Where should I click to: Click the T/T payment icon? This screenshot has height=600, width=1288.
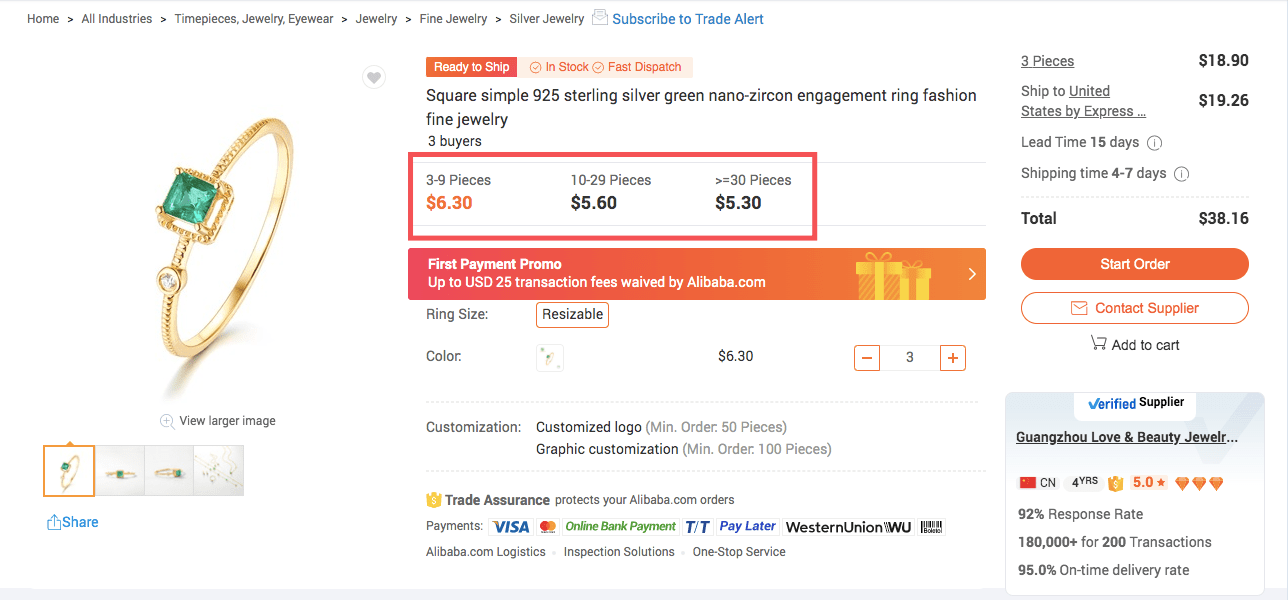697,526
